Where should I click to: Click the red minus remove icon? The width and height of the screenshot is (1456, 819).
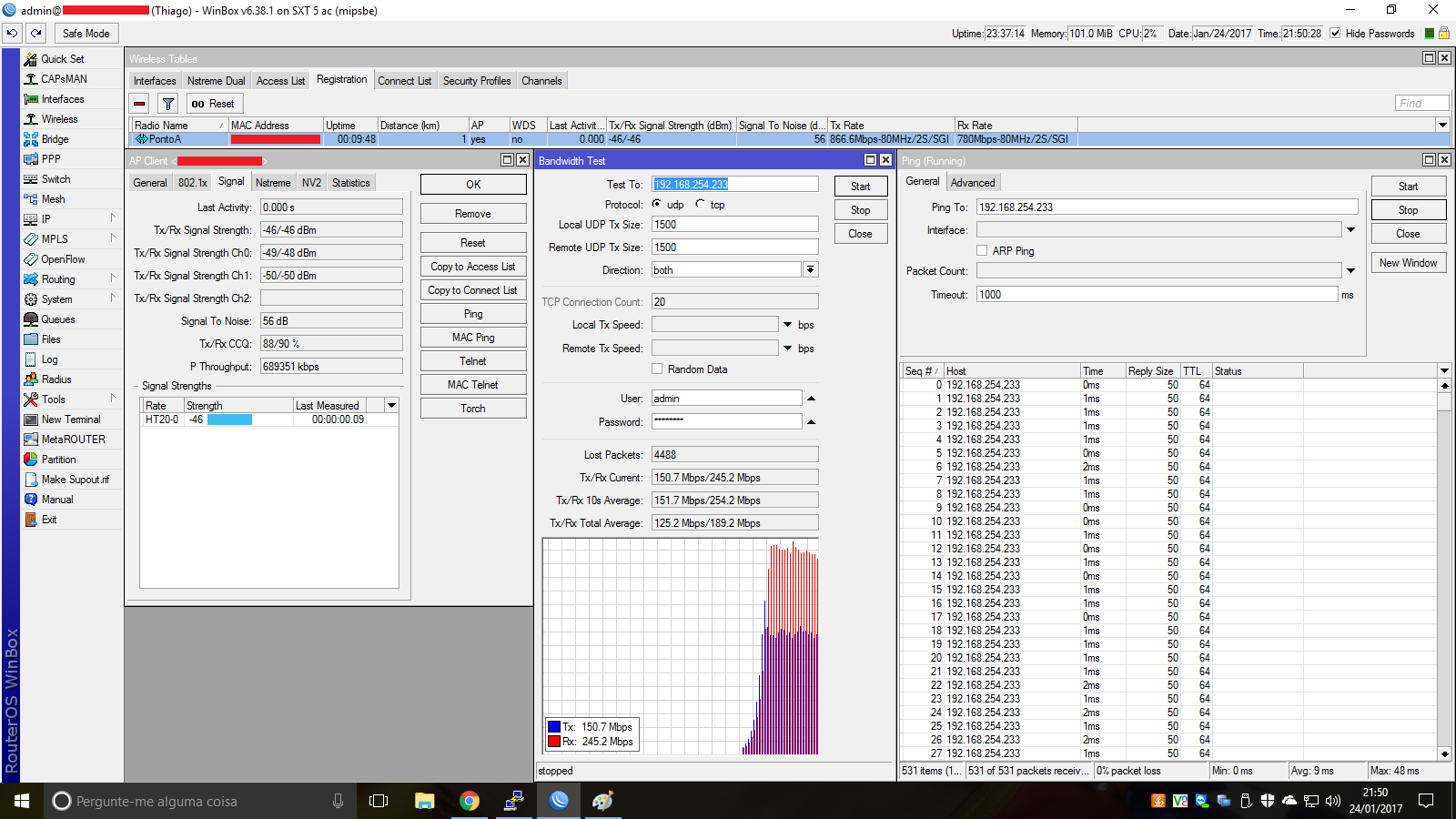click(x=139, y=104)
